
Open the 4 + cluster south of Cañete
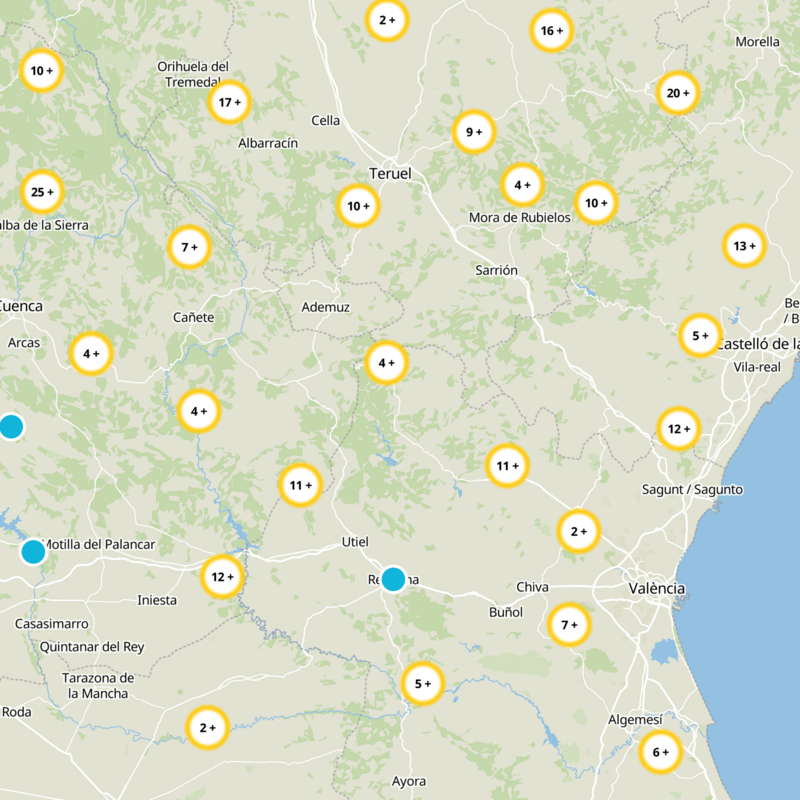(198, 411)
